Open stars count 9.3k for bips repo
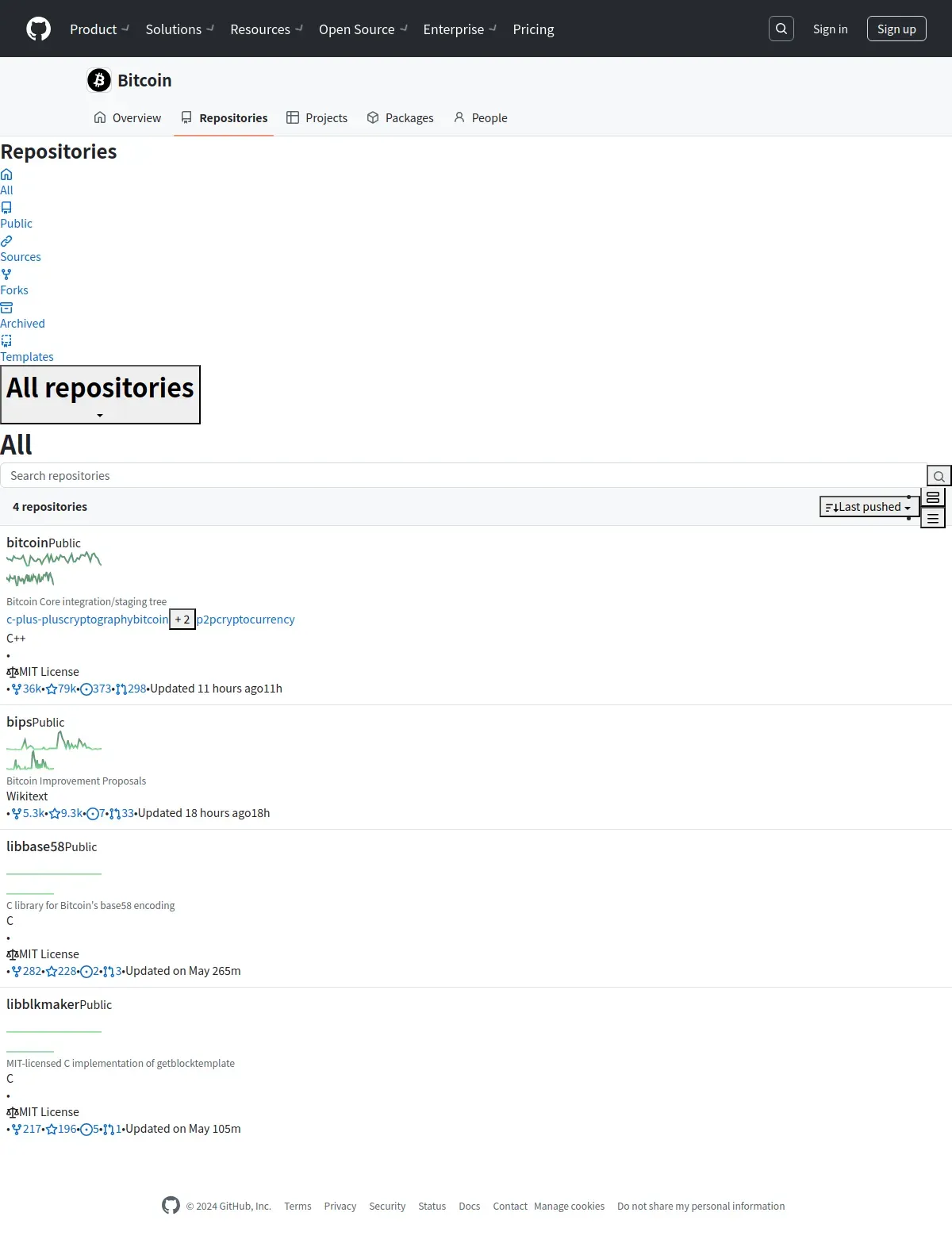The height and width of the screenshot is (1247, 952). (x=66, y=813)
